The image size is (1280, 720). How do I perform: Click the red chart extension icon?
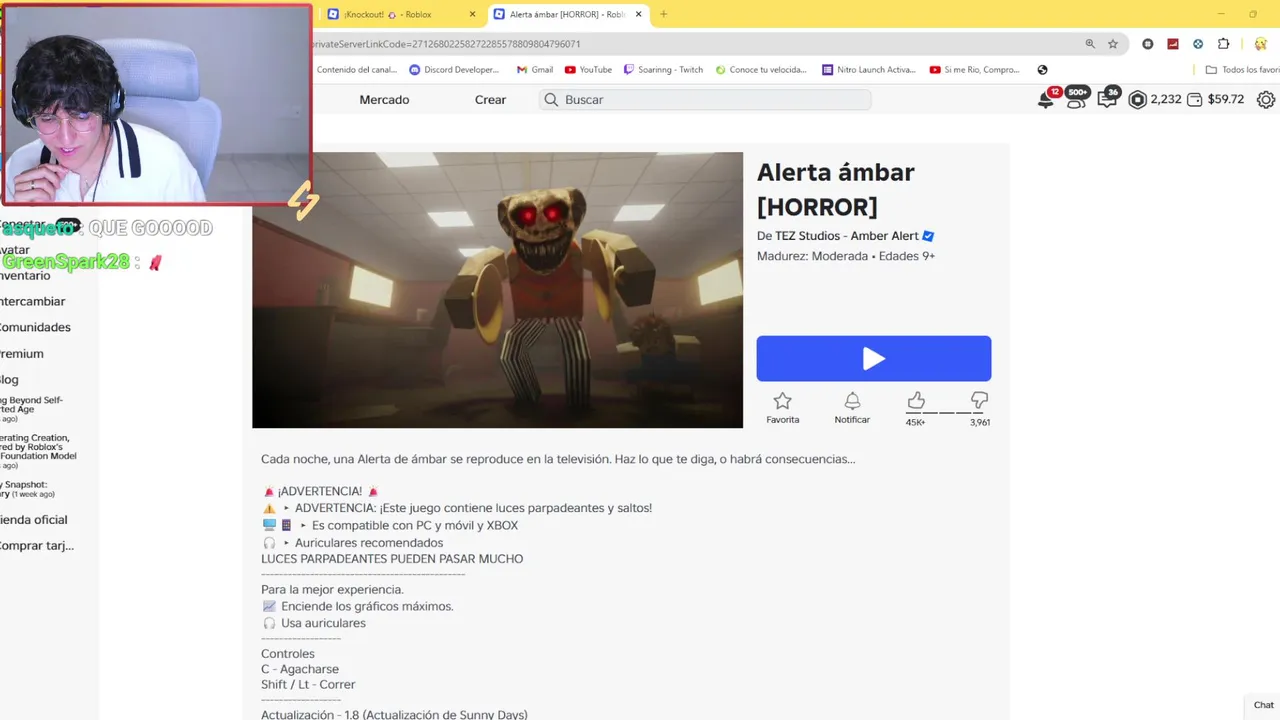tap(1173, 44)
